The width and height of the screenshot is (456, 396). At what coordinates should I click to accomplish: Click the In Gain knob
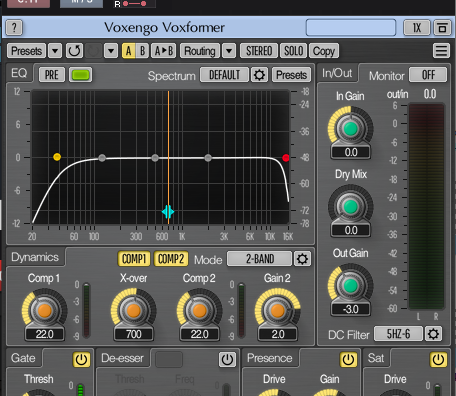pos(350,128)
